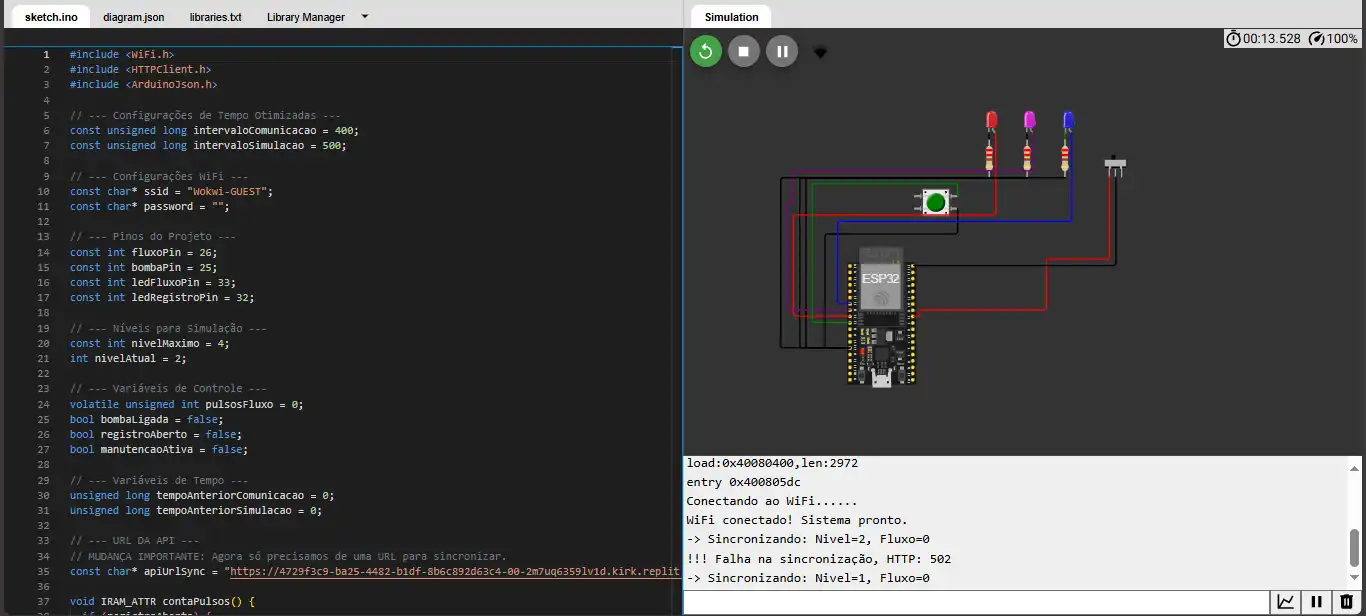Select the resistor below the blue LED
The width and height of the screenshot is (1366, 616).
pos(1066,157)
